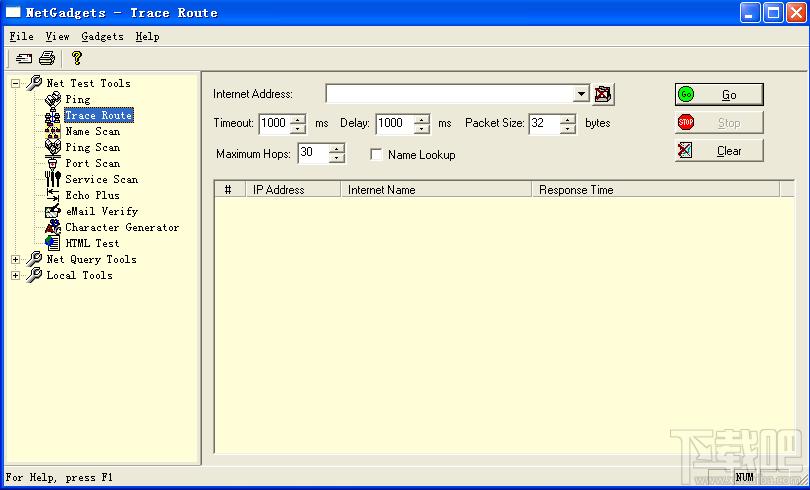The height and width of the screenshot is (490, 810).
Task: Enable the Name Lookup checkbox
Action: pos(377,154)
